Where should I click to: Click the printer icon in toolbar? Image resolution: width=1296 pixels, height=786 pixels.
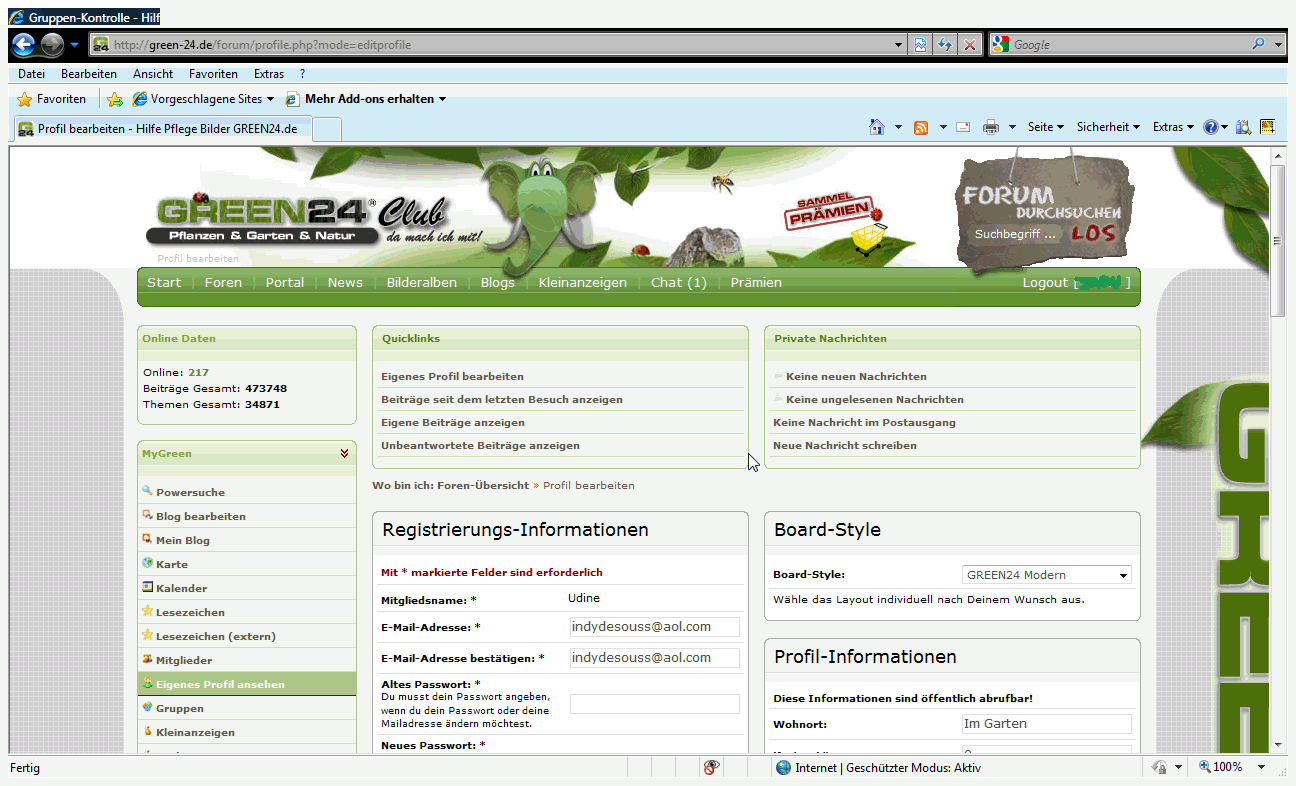pos(991,127)
